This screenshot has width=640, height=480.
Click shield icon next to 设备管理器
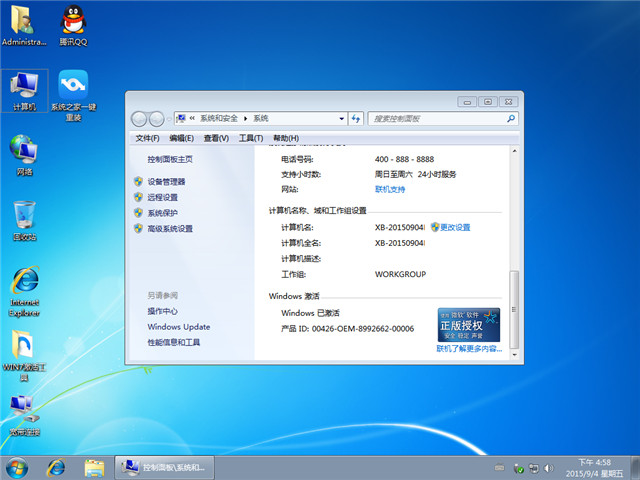(x=138, y=181)
